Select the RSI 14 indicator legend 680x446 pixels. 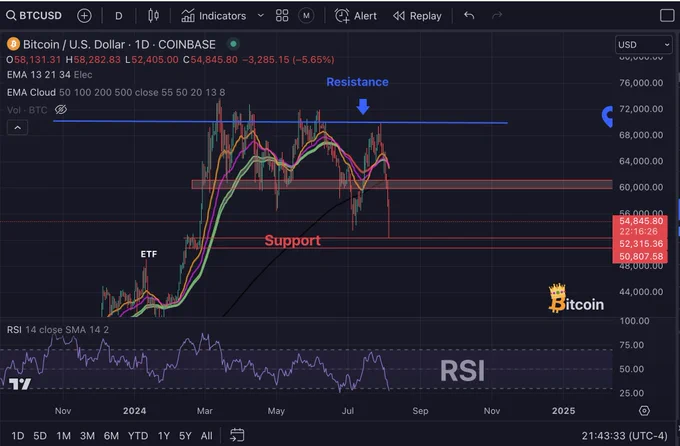58,329
